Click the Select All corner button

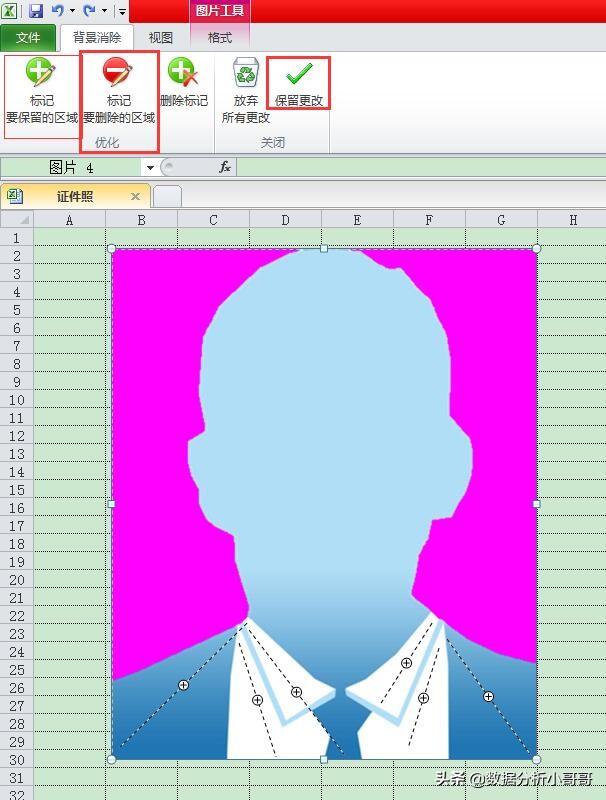(17, 220)
